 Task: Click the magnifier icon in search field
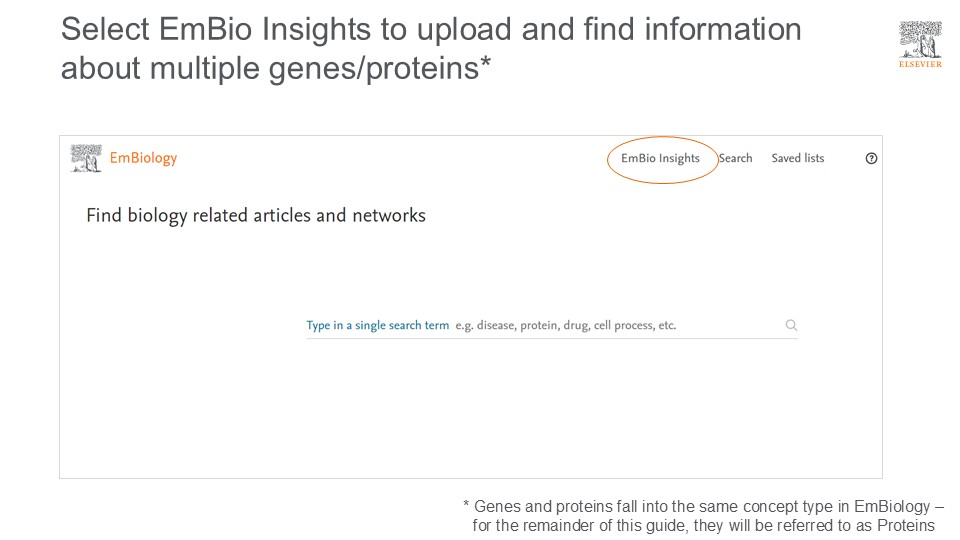coord(791,325)
